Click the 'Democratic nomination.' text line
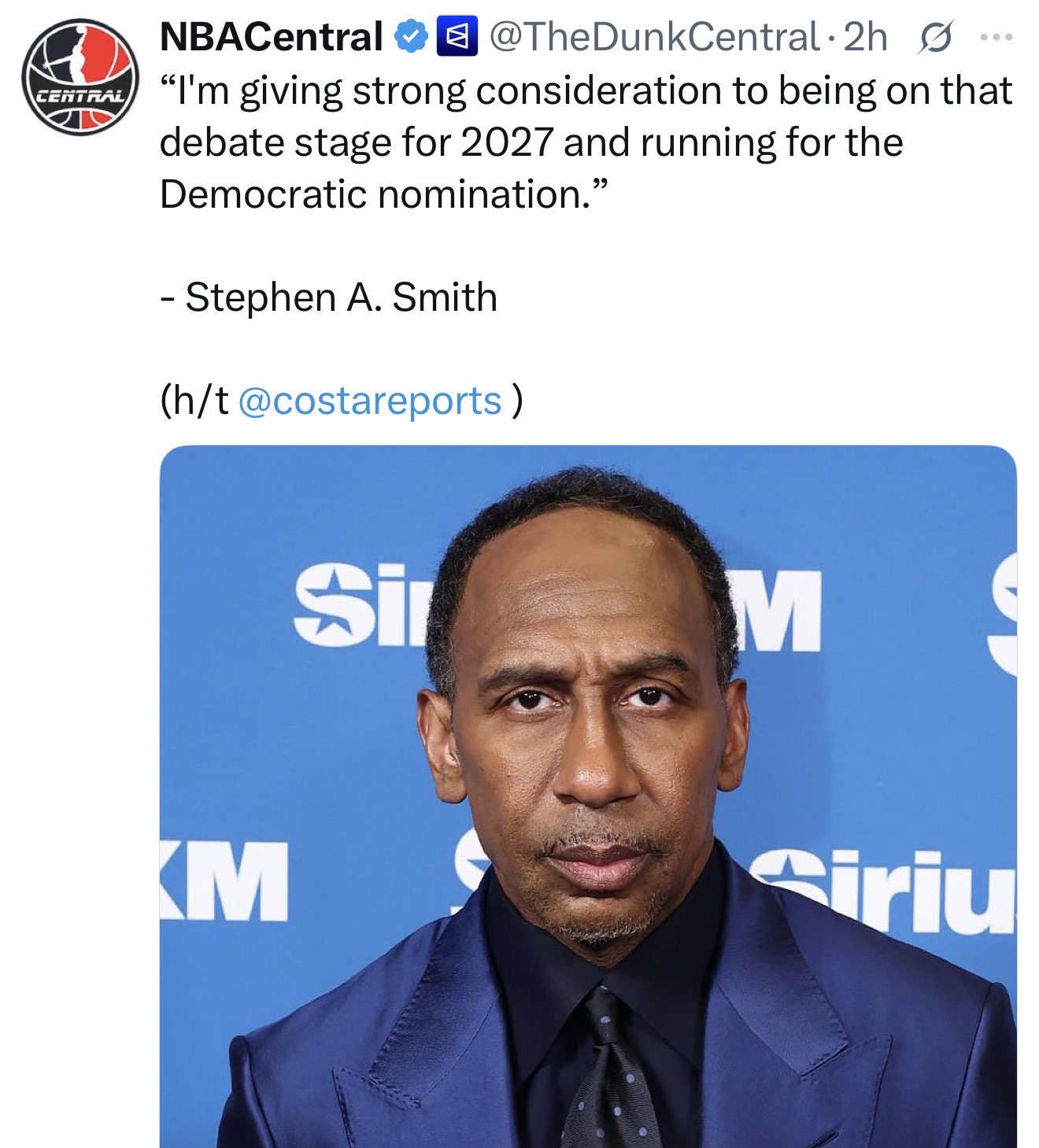The height and width of the screenshot is (1148, 1039). pyautogui.click(x=384, y=194)
